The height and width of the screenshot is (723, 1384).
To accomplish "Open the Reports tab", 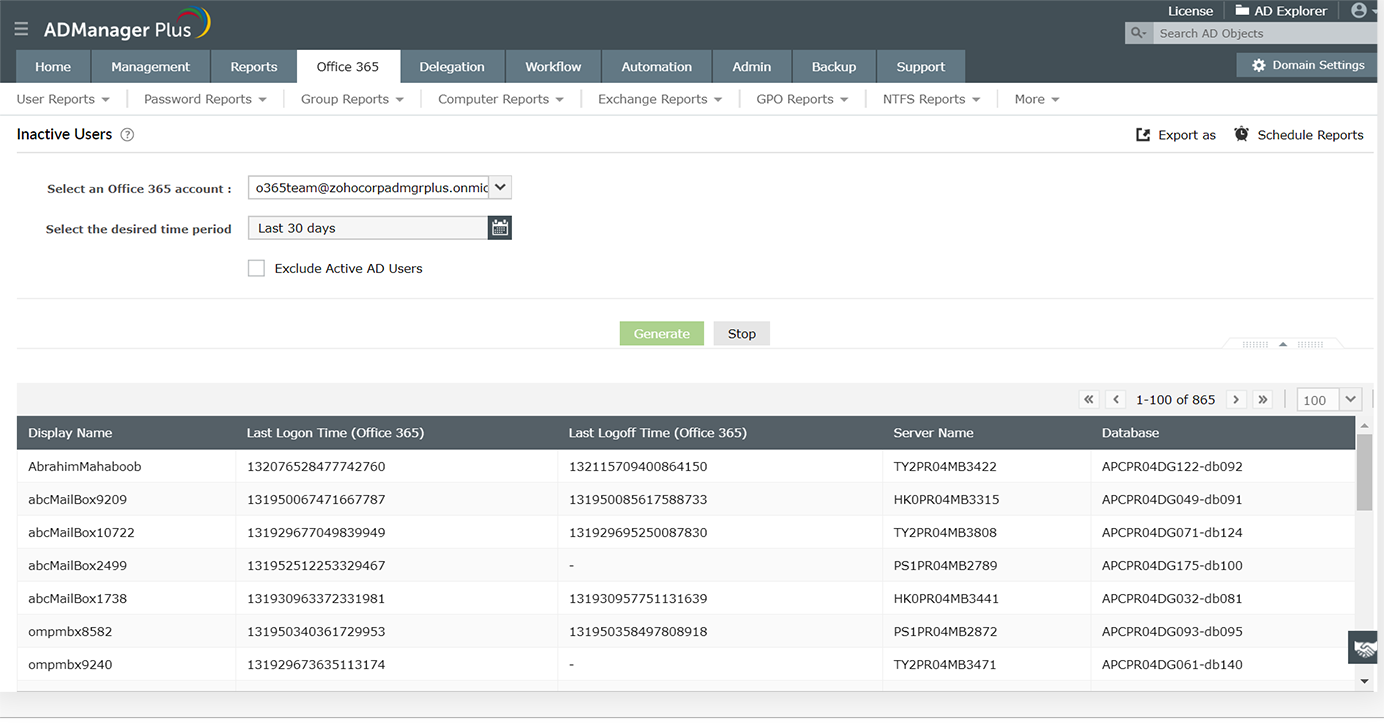I will [254, 67].
